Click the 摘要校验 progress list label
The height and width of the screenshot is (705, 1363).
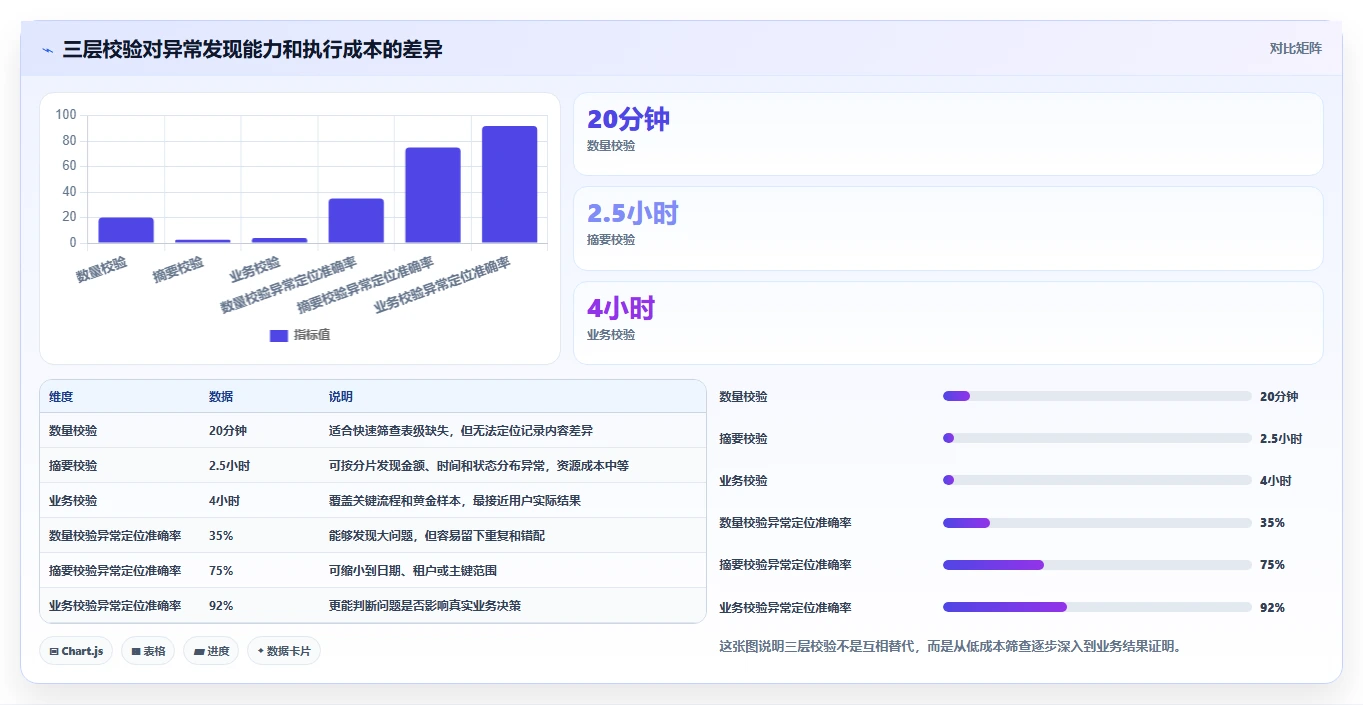tap(744, 439)
